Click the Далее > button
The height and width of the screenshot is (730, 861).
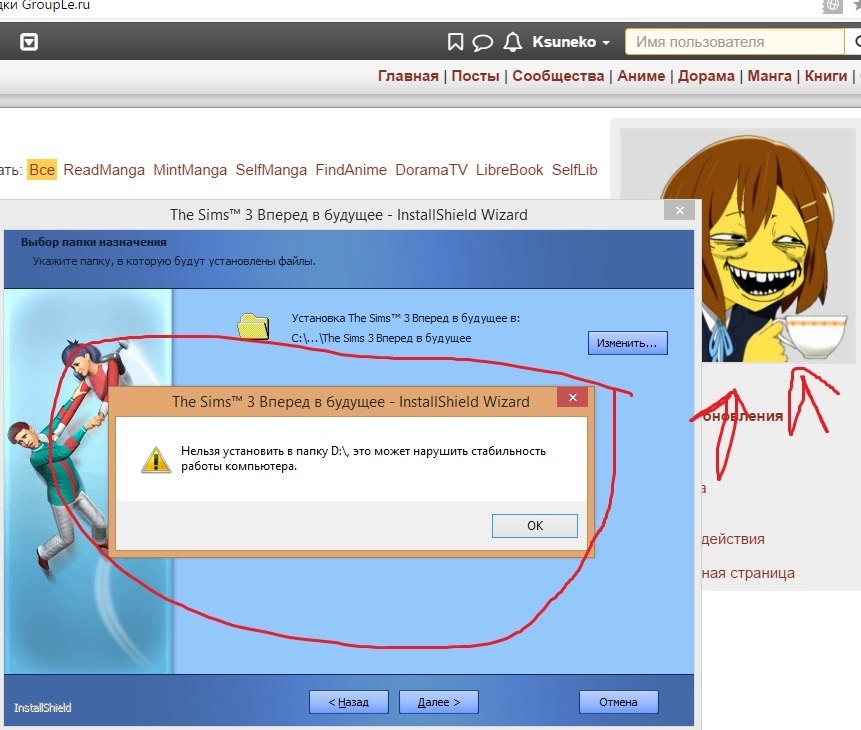(x=439, y=702)
